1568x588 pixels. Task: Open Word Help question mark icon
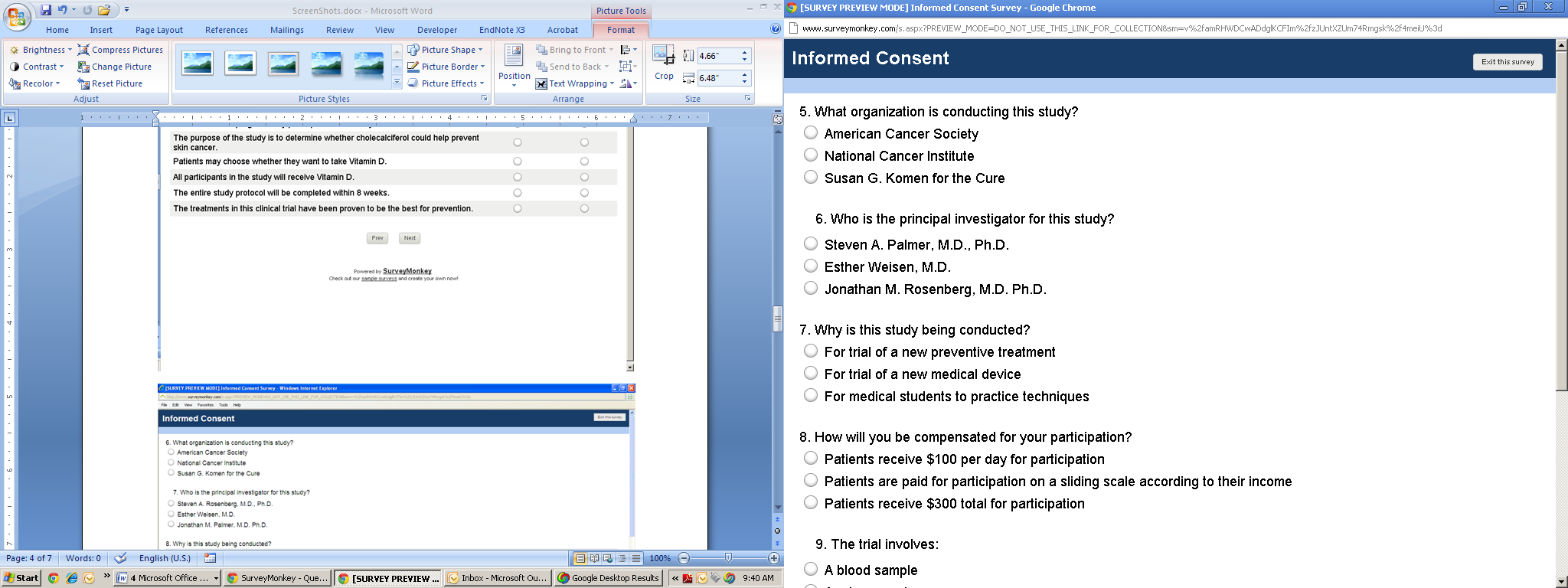pyautogui.click(x=776, y=29)
